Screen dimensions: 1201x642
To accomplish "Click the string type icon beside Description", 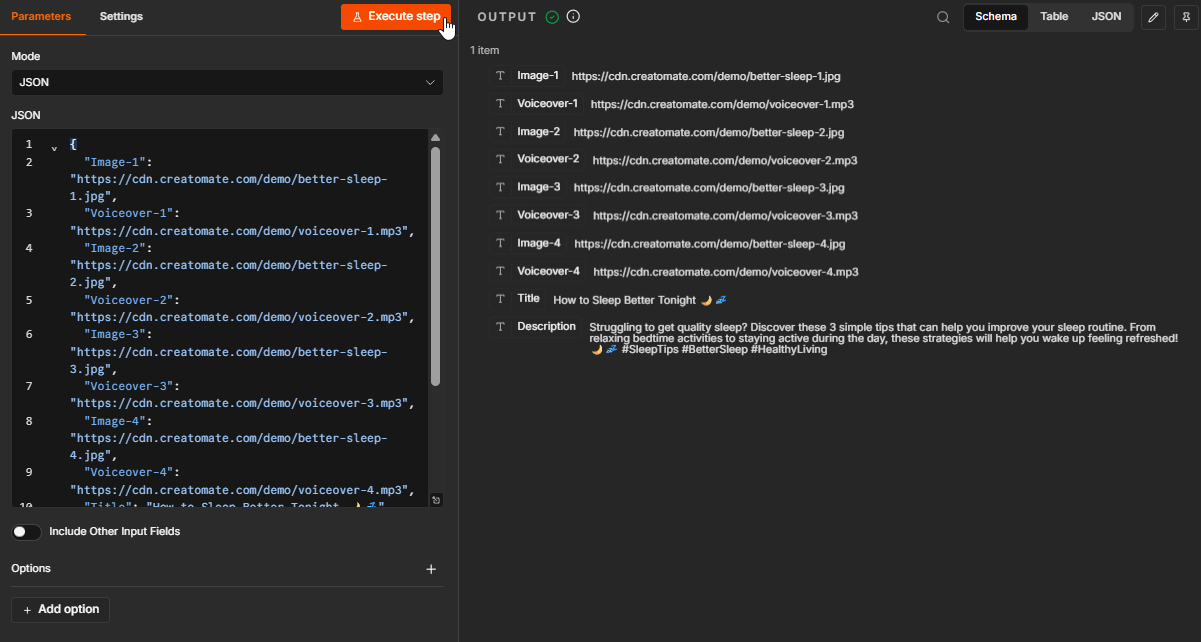I will click(500, 327).
